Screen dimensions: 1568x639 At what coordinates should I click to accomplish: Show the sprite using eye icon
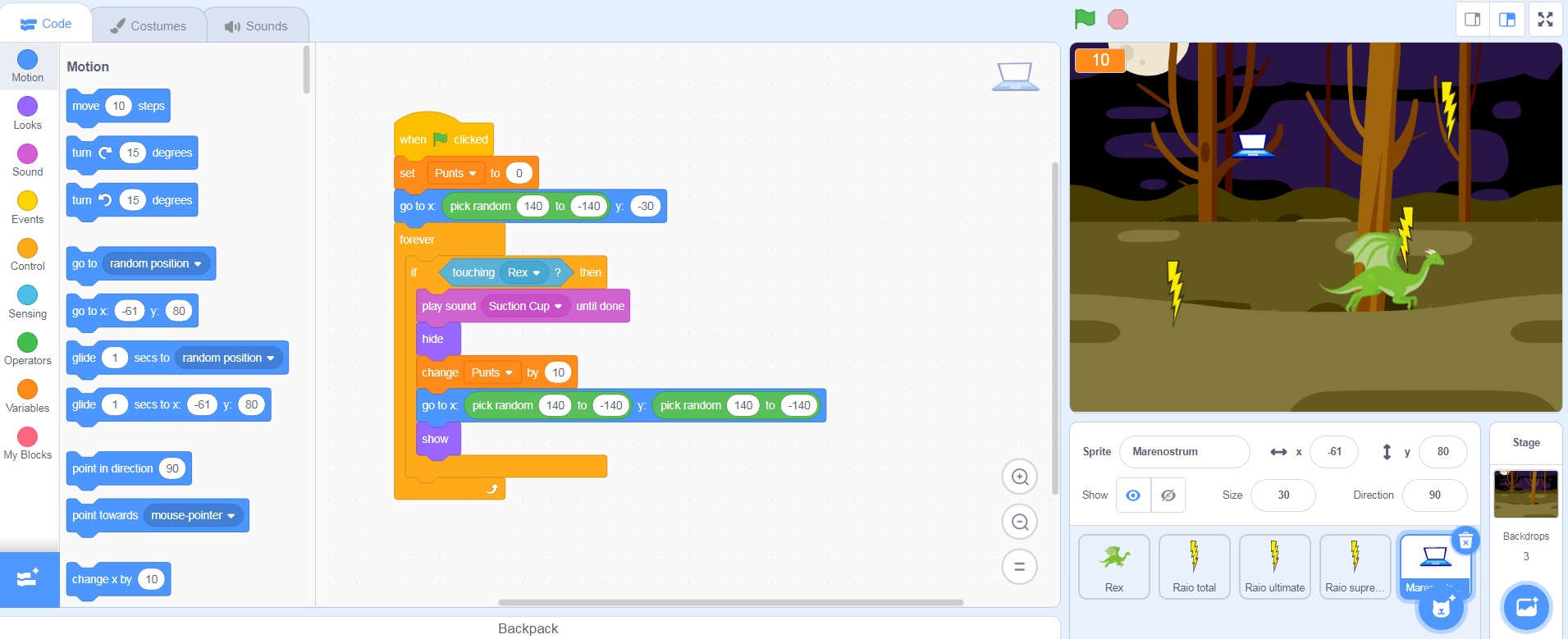pyautogui.click(x=1133, y=495)
